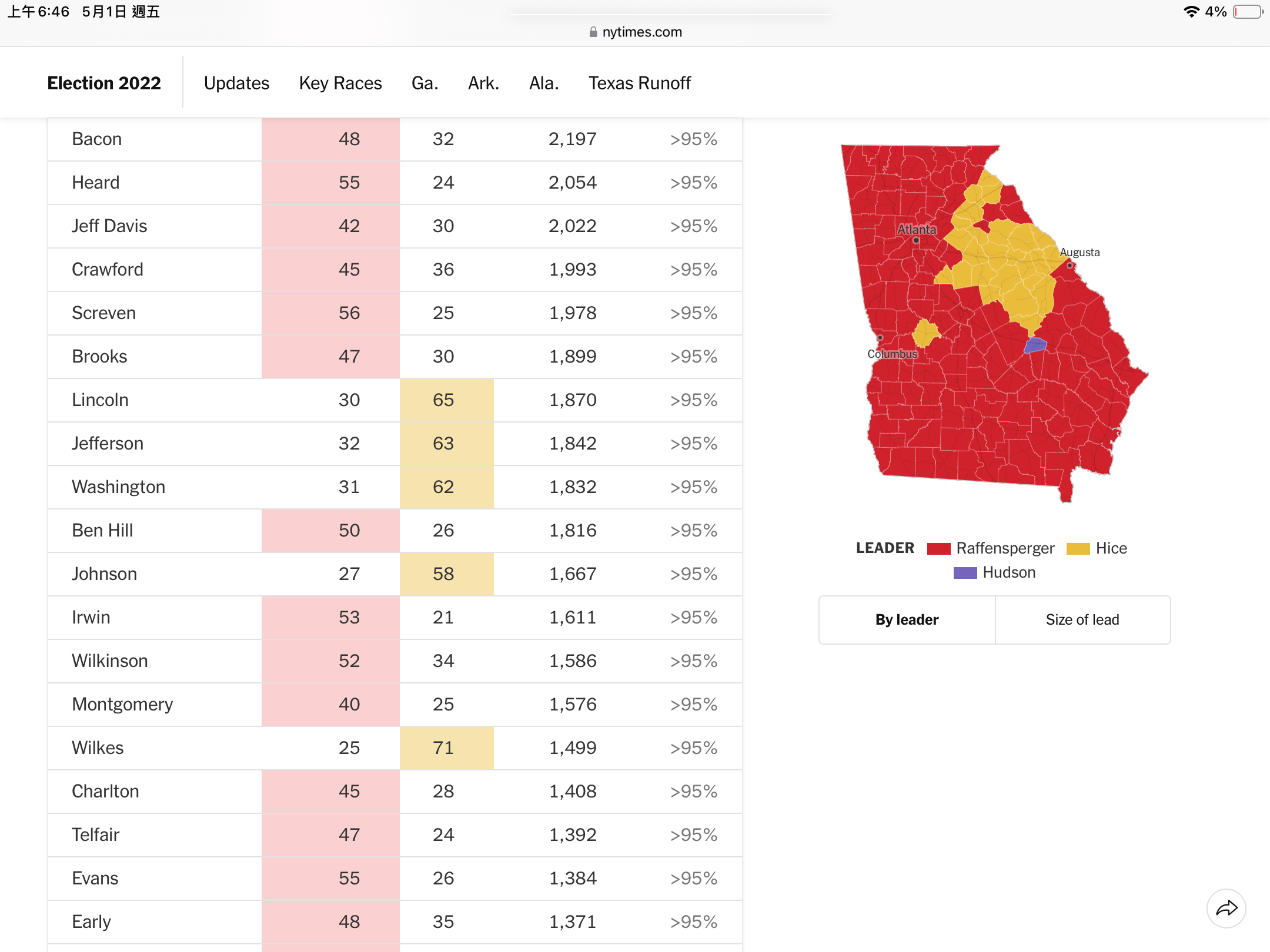Image resolution: width=1270 pixels, height=952 pixels.
Task: Open the Ga. results link
Action: 425,83
